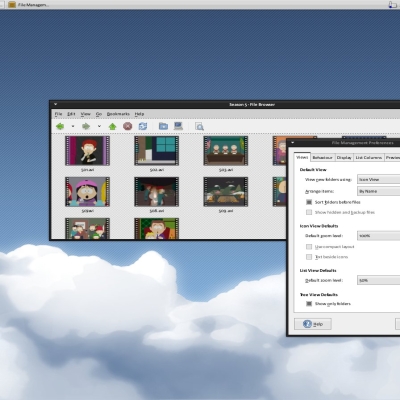Go up to the parent folder

click(112, 126)
